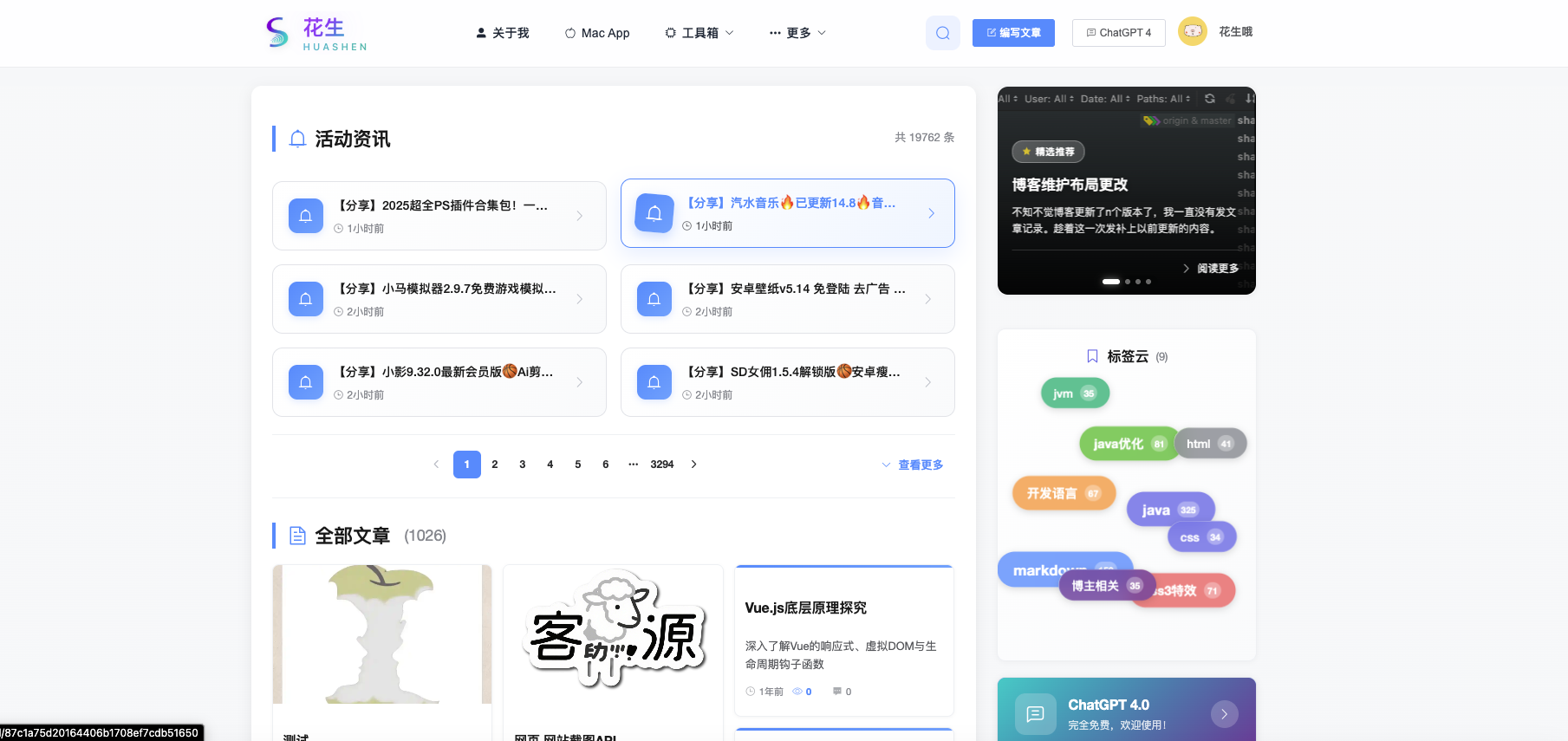Click the ChatGPT 4 button
The image size is (1568, 741).
coord(1118,33)
